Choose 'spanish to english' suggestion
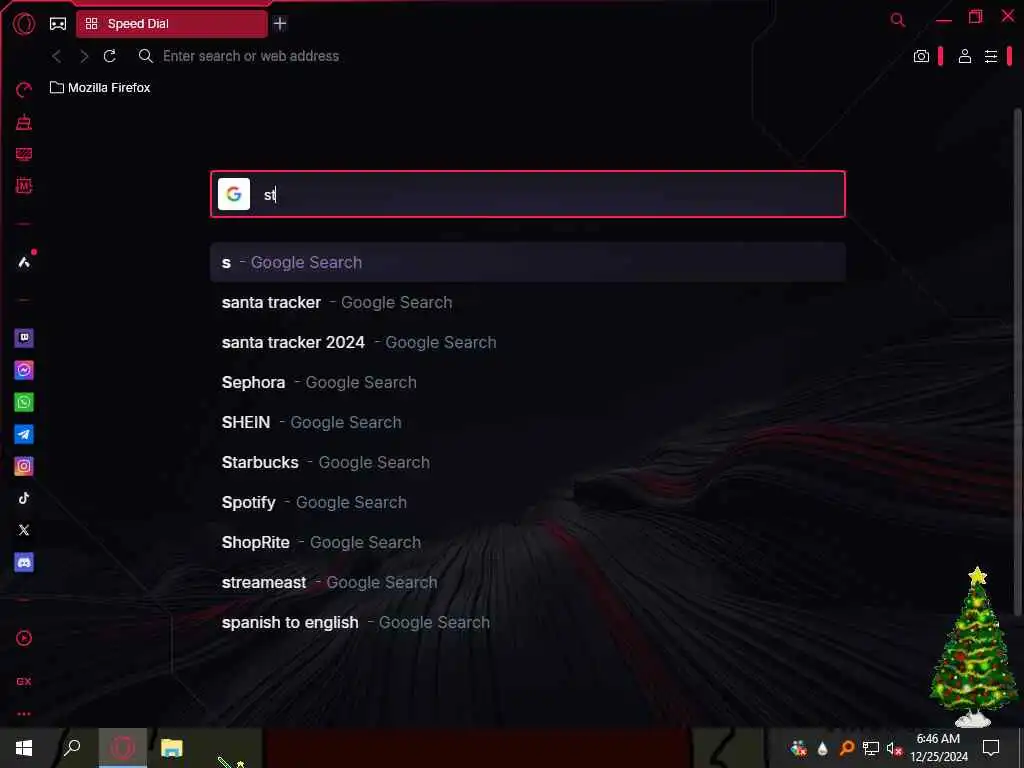The height and width of the screenshot is (768, 1024). point(528,622)
